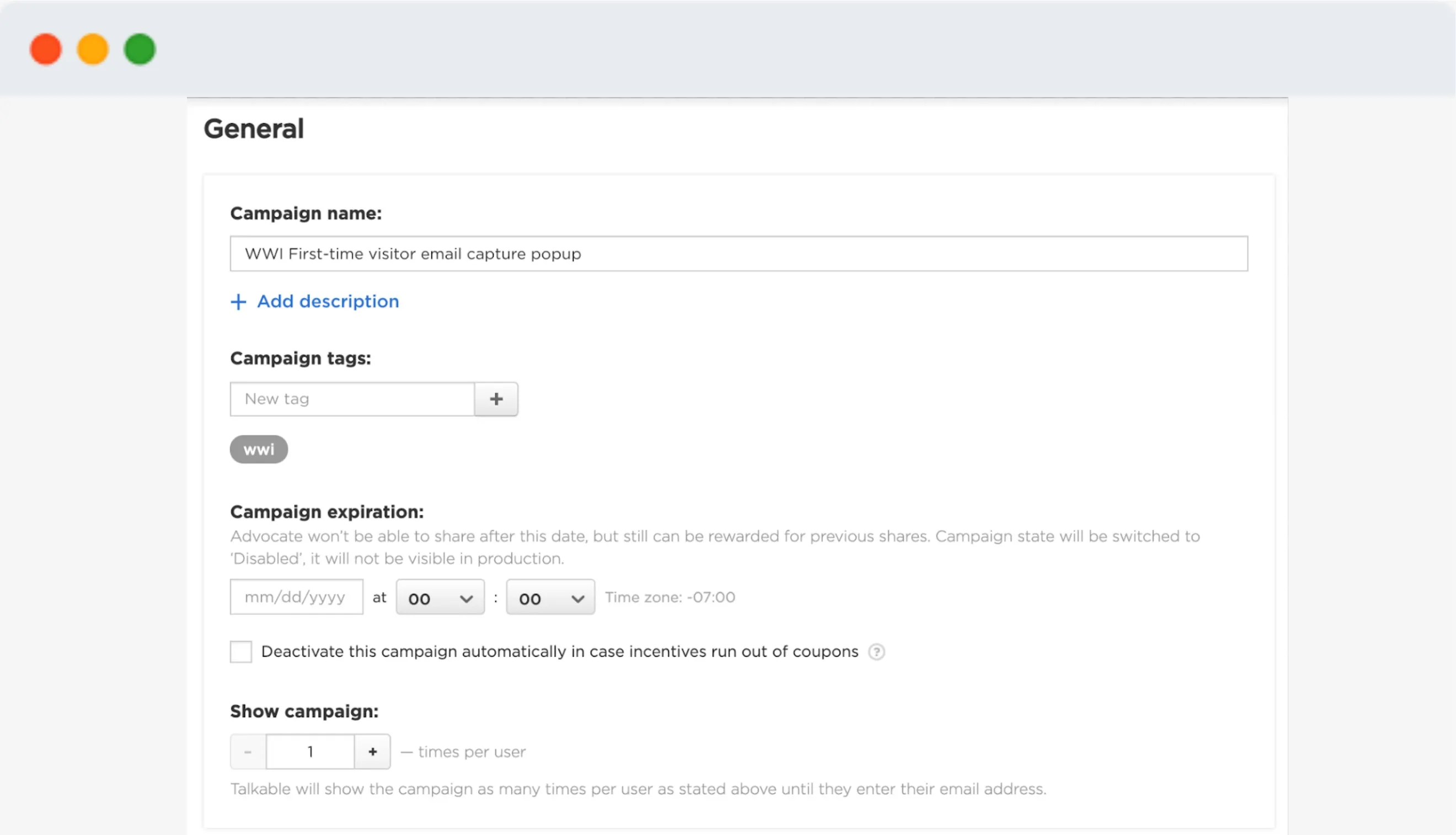1456x835 pixels.
Task: Click the Show campaign label
Action: pos(304,711)
